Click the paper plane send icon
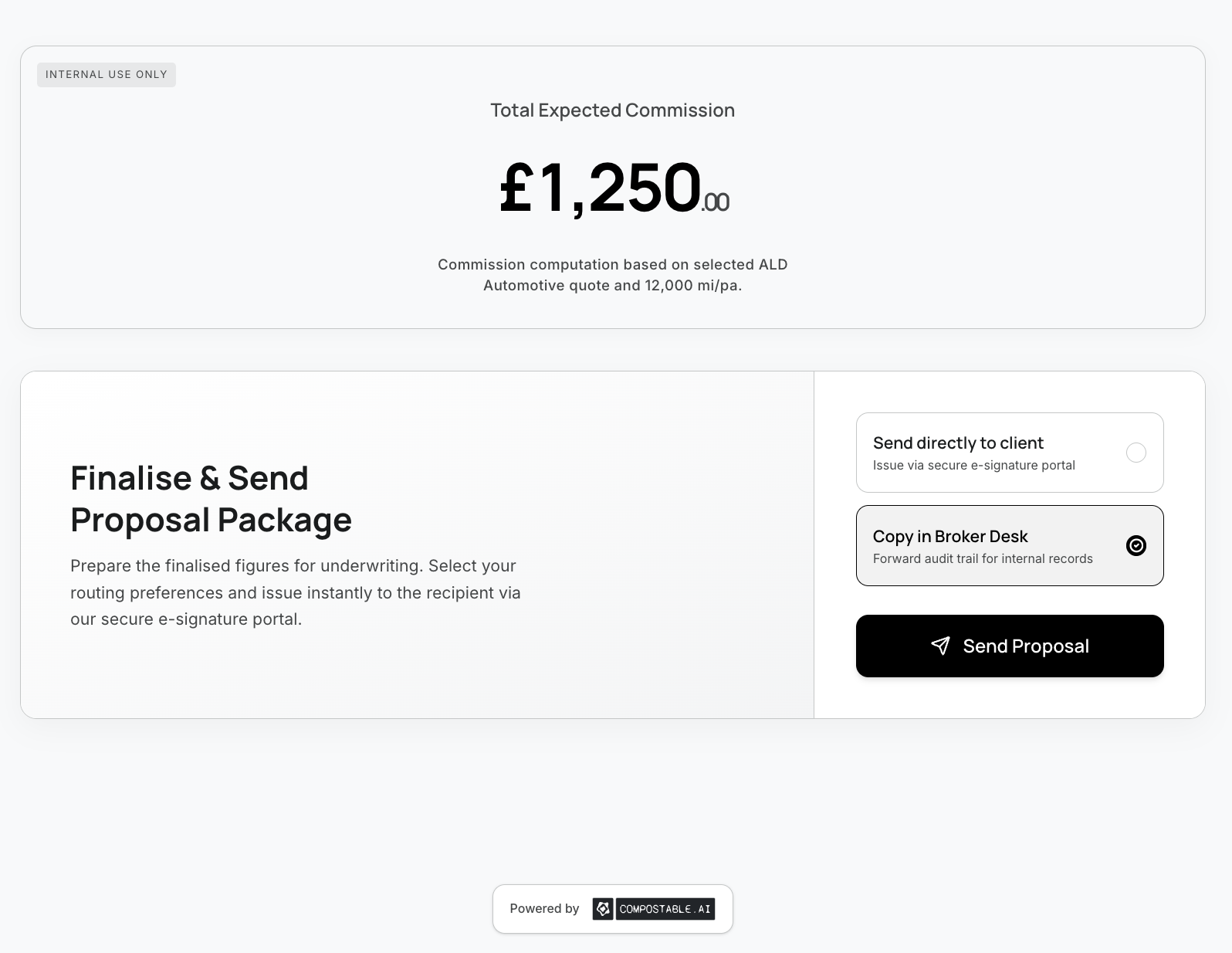This screenshot has width=1232, height=953. (940, 646)
